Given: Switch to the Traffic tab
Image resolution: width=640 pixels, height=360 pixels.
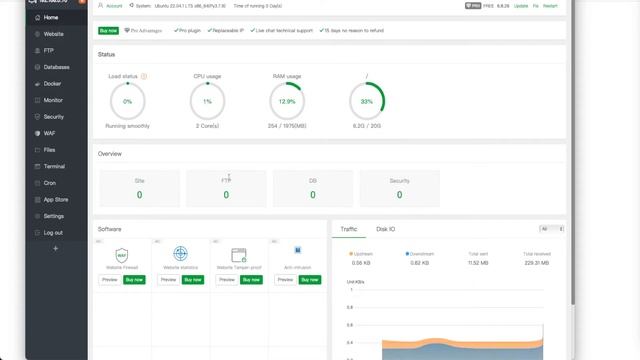Looking at the screenshot, I should [x=349, y=229].
